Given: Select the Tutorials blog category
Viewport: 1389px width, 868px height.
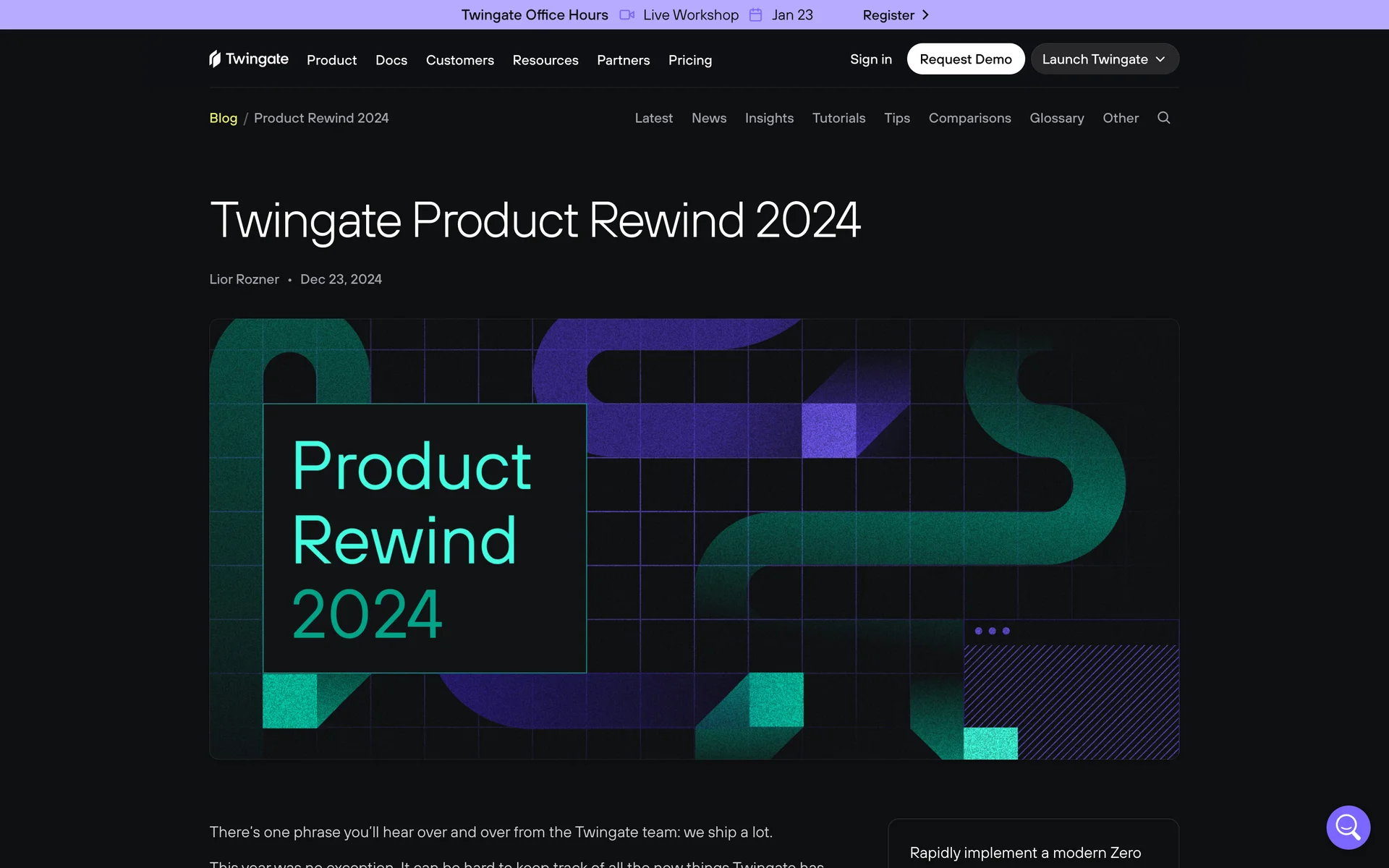Looking at the screenshot, I should [838, 118].
